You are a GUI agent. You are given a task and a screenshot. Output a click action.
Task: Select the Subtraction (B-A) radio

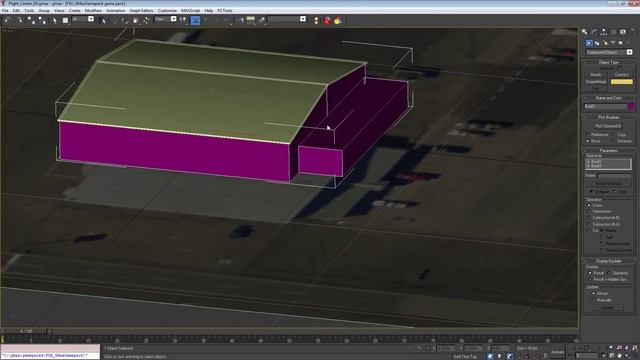[589, 224]
